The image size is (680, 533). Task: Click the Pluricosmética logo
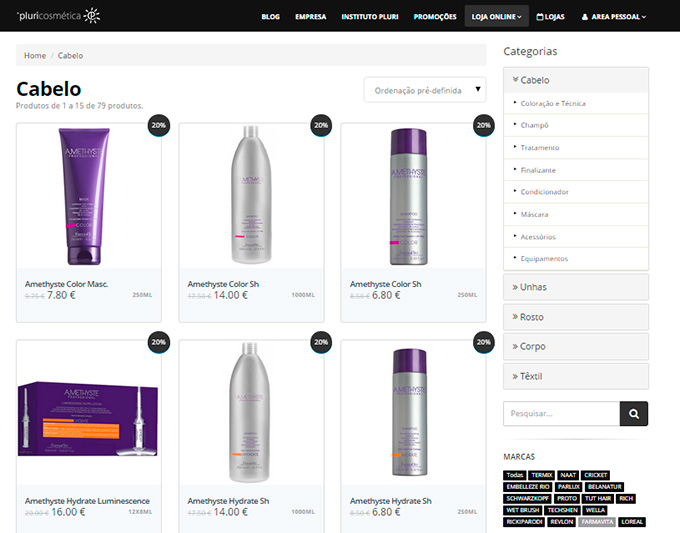tap(58, 16)
